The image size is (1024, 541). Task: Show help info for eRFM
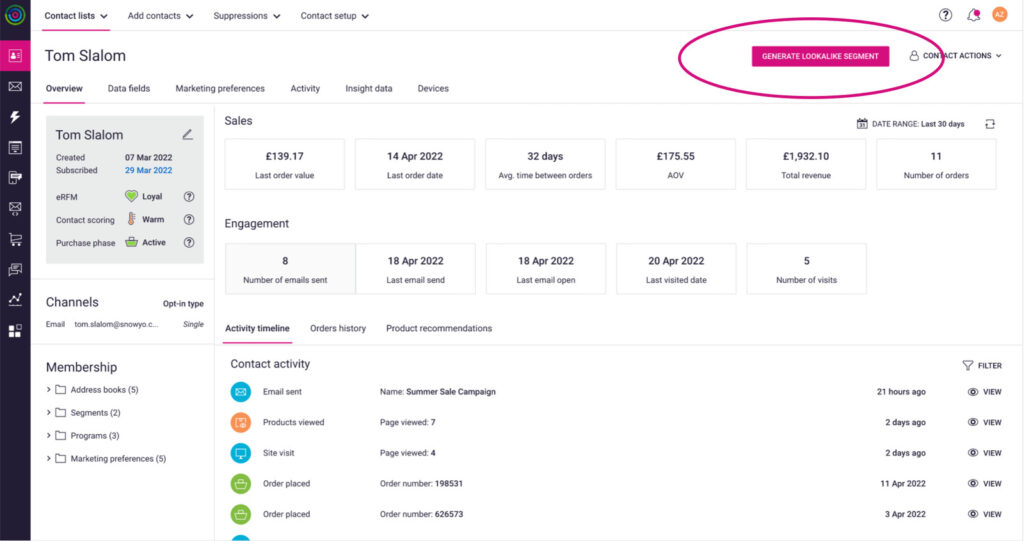point(188,197)
